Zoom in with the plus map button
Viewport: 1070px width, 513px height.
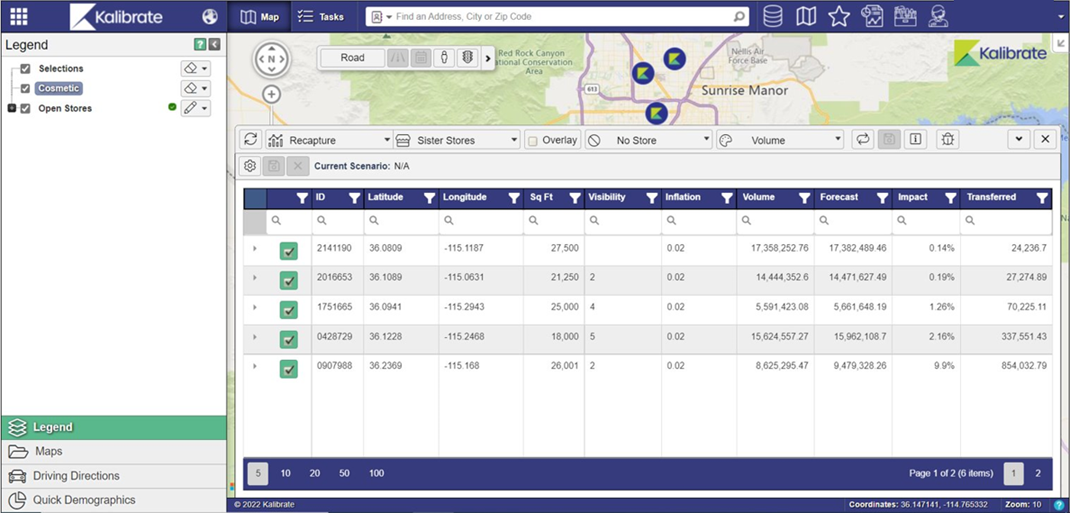point(272,94)
